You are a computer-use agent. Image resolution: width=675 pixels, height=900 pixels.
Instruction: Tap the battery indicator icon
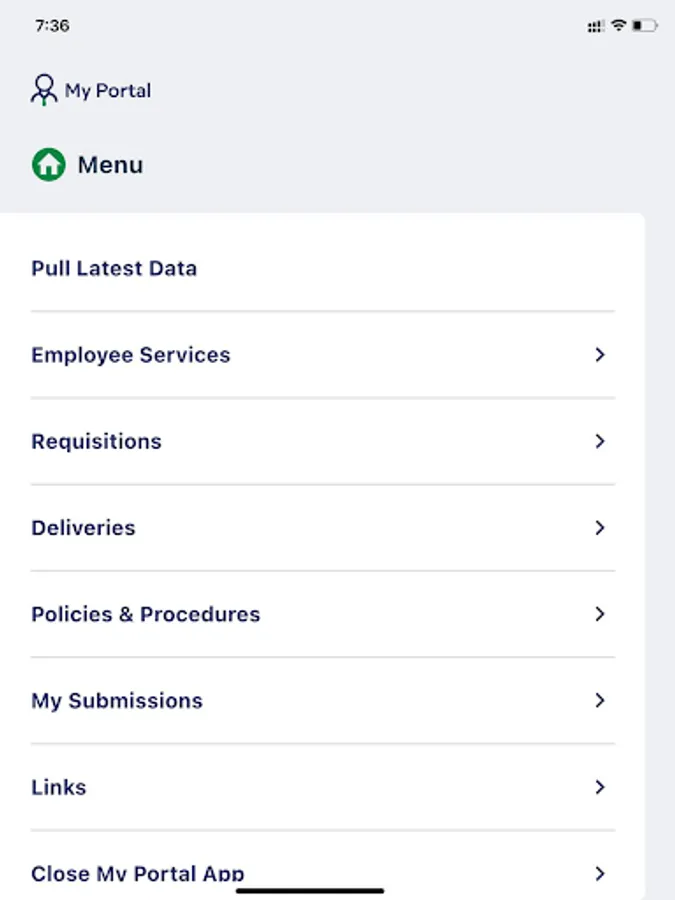pyautogui.click(x=644, y=25)
